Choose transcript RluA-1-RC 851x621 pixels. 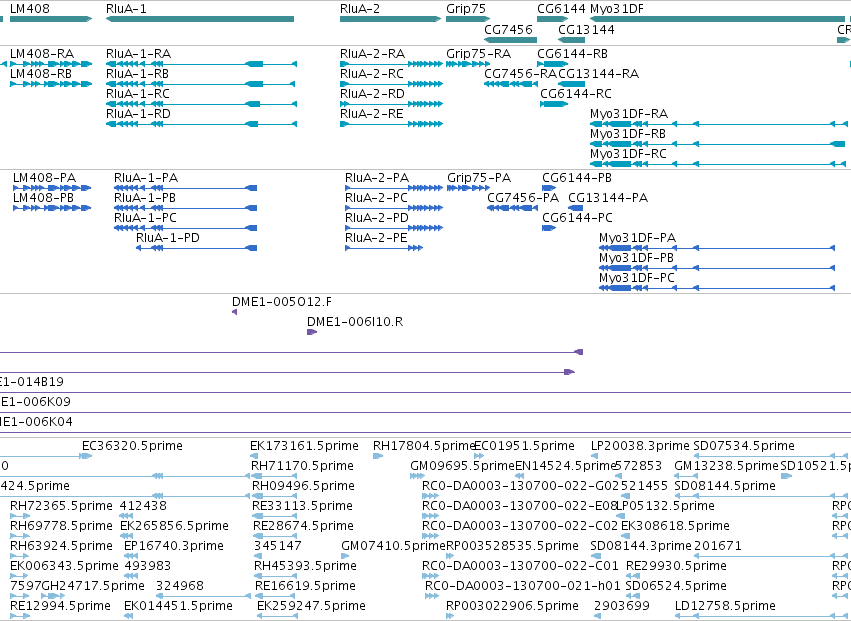[201, 104]
